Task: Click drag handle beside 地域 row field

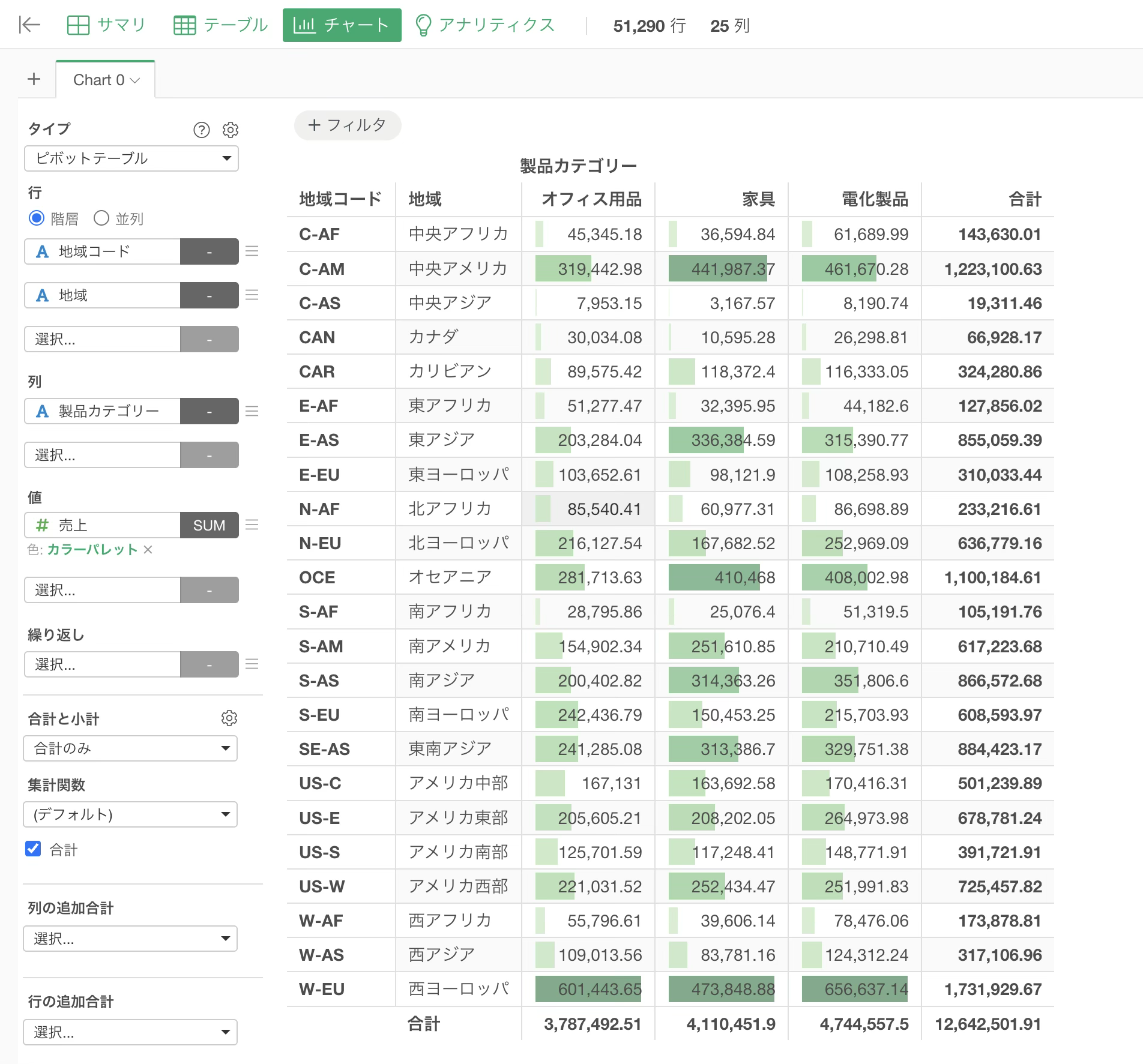Action: 252,295
